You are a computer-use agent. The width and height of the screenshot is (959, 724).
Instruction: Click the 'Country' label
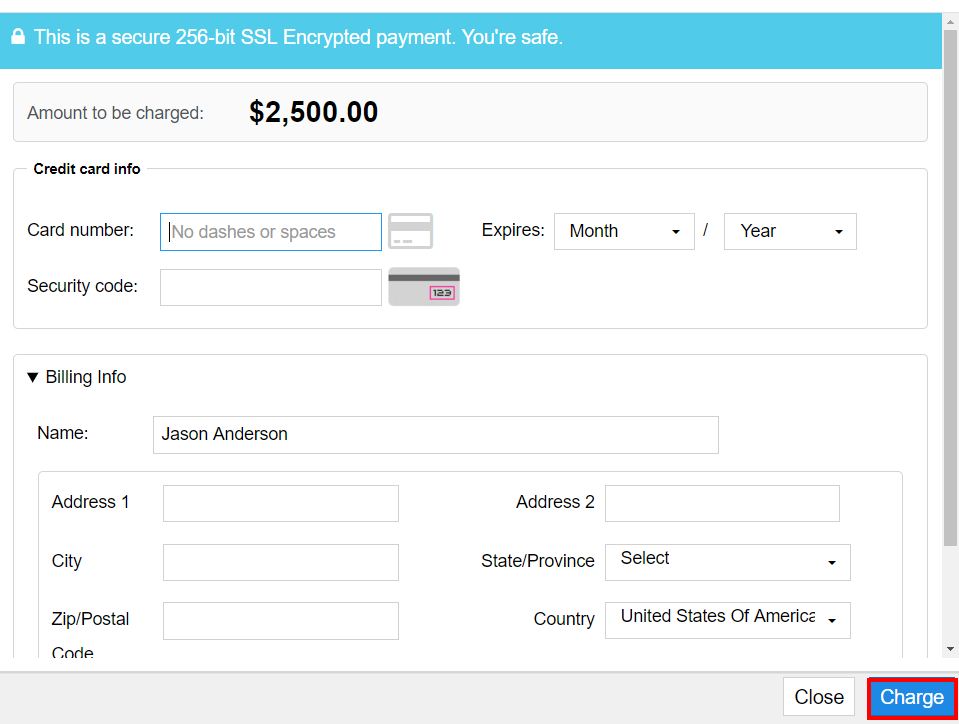564,619
